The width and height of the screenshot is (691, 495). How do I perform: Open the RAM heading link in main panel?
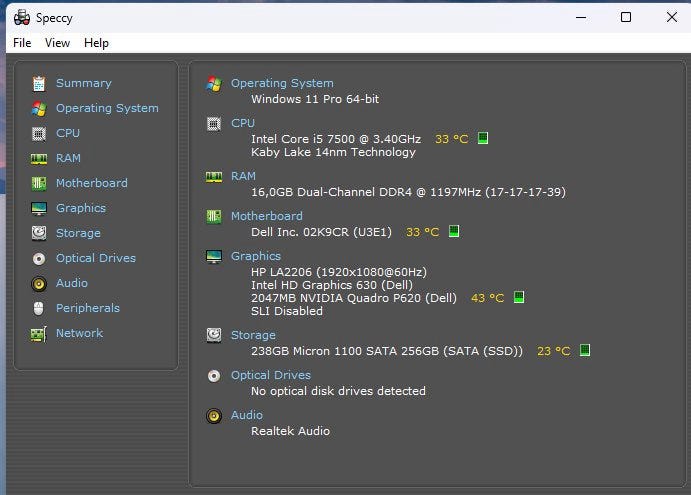click(243, 176)
